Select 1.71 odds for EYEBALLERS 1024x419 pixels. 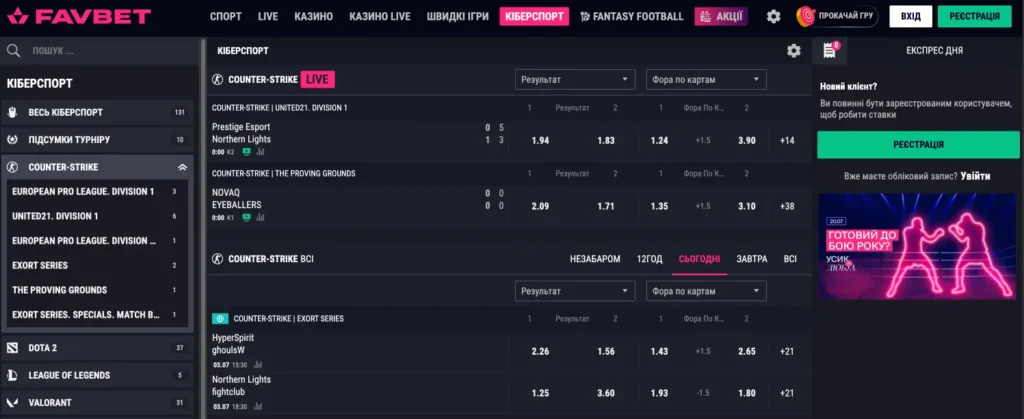(605, 206)
